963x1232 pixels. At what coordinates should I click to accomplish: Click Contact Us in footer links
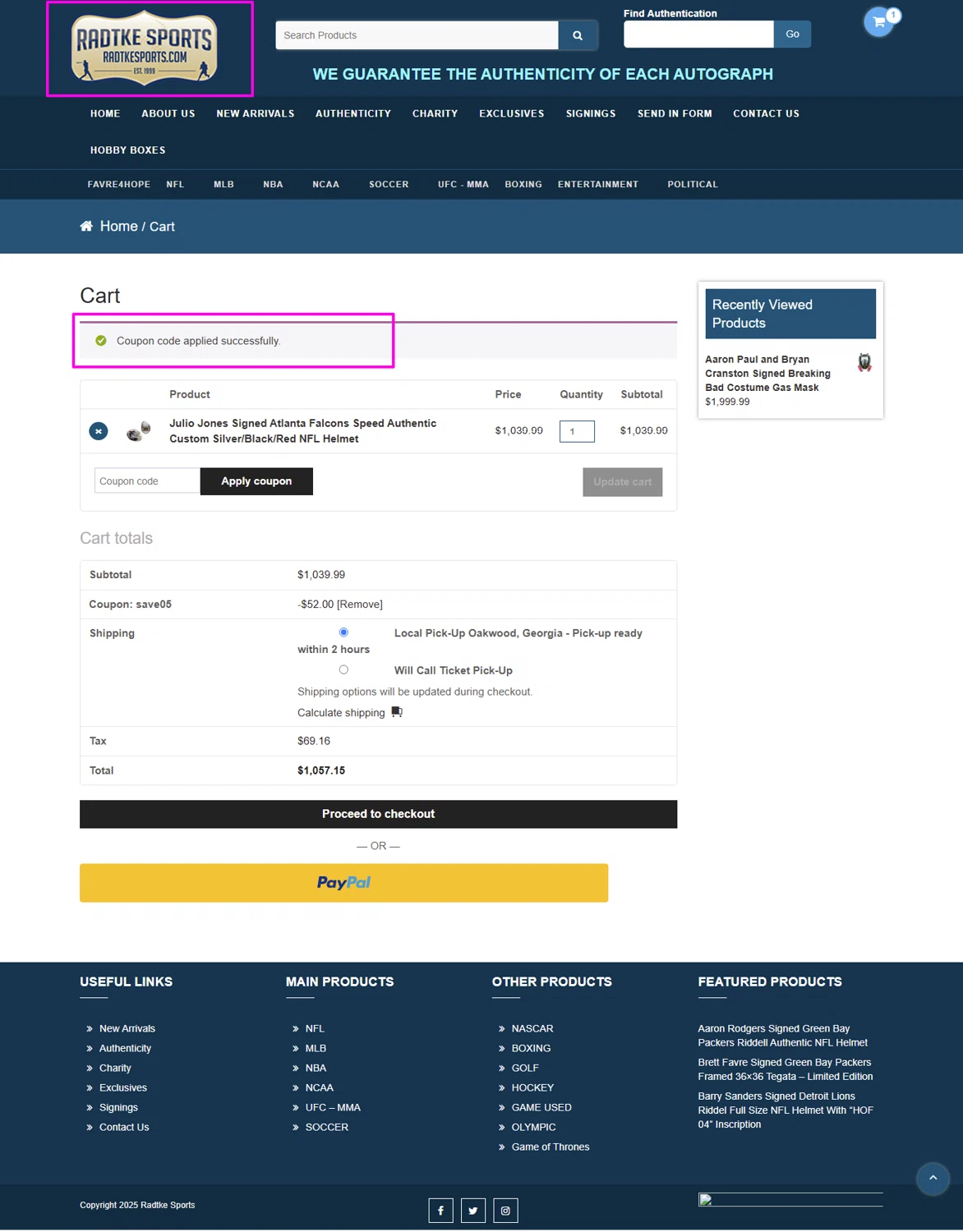click(124, 1127)
